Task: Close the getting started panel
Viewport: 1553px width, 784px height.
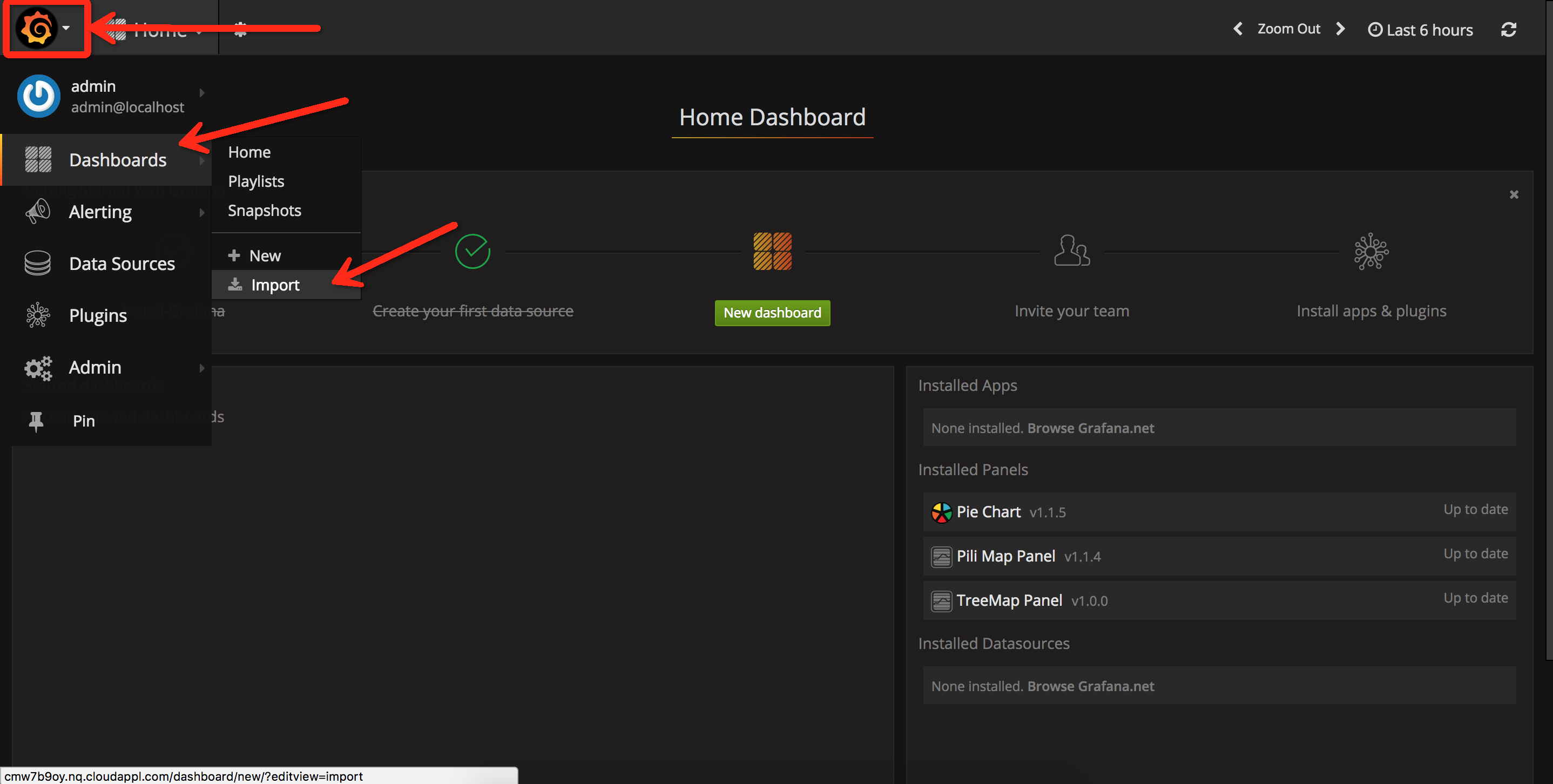Action: (x=1514, y=194)
